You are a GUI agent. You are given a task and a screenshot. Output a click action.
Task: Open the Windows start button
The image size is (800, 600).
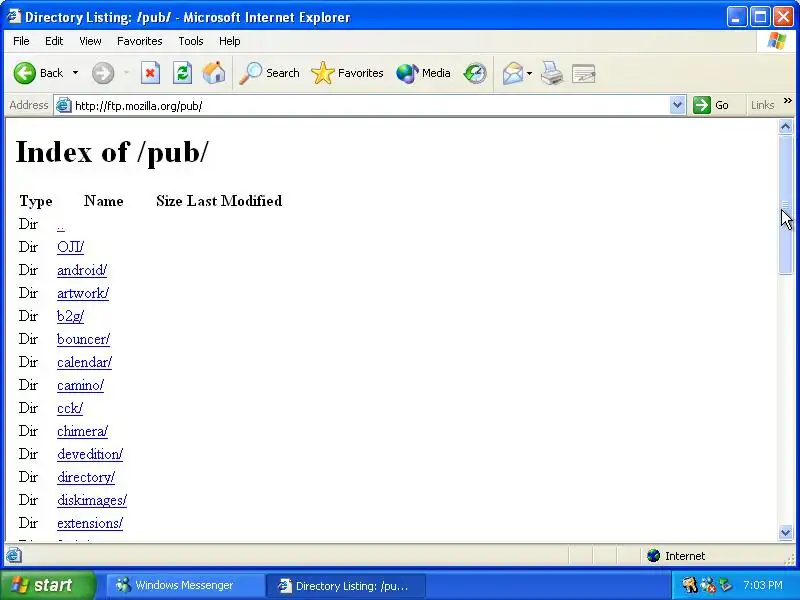click(x=48, y=585)
